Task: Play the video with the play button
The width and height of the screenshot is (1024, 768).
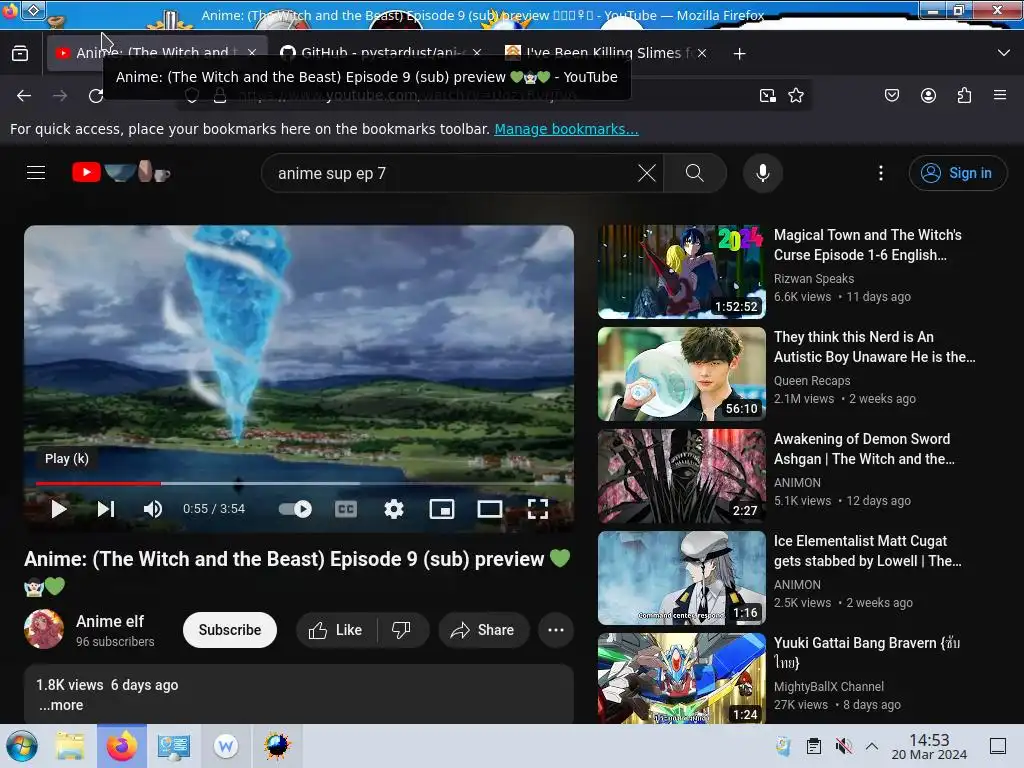Action: pos(59,509)
